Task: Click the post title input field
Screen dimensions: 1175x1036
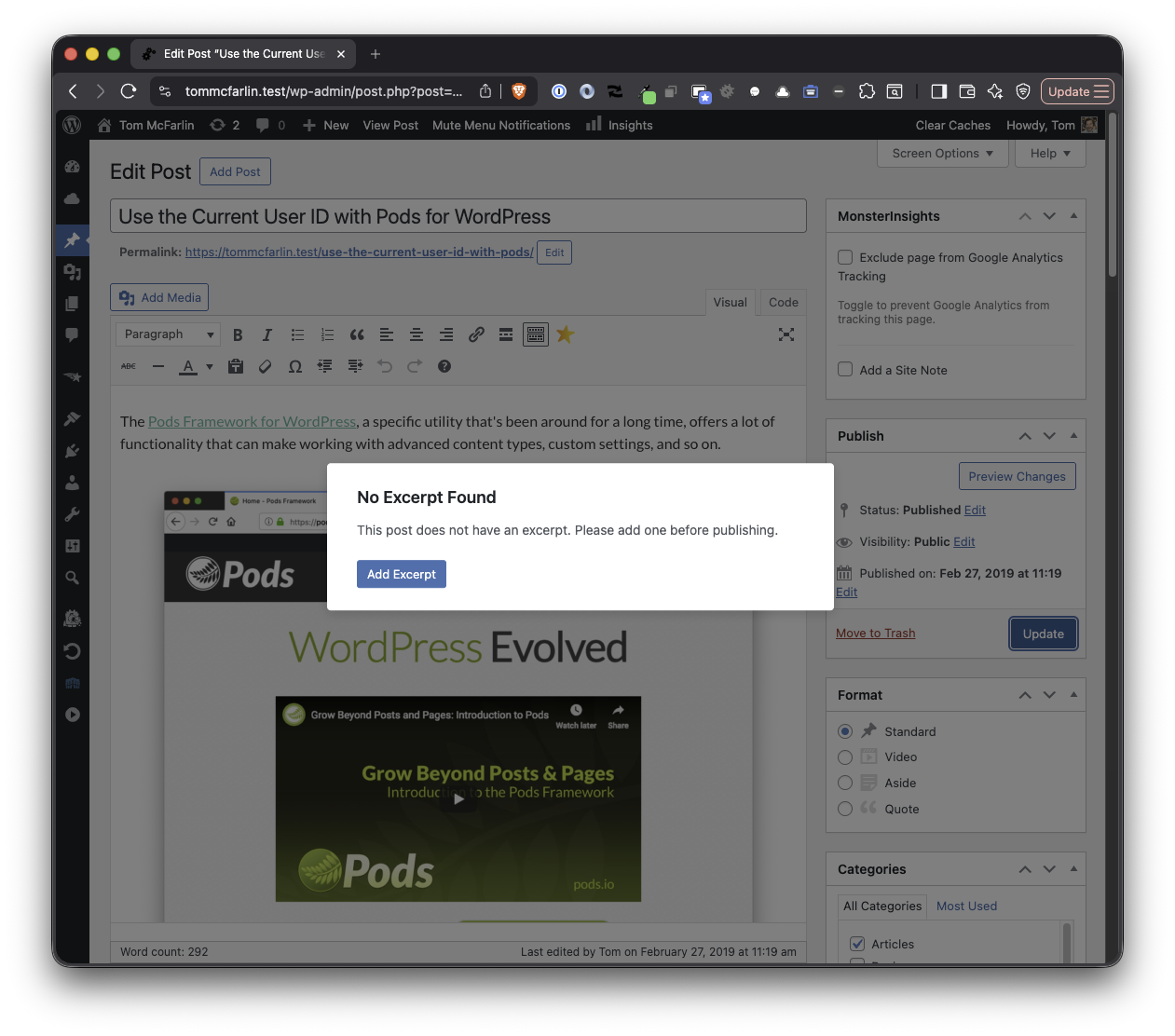Action: click(x=458, y=216)
